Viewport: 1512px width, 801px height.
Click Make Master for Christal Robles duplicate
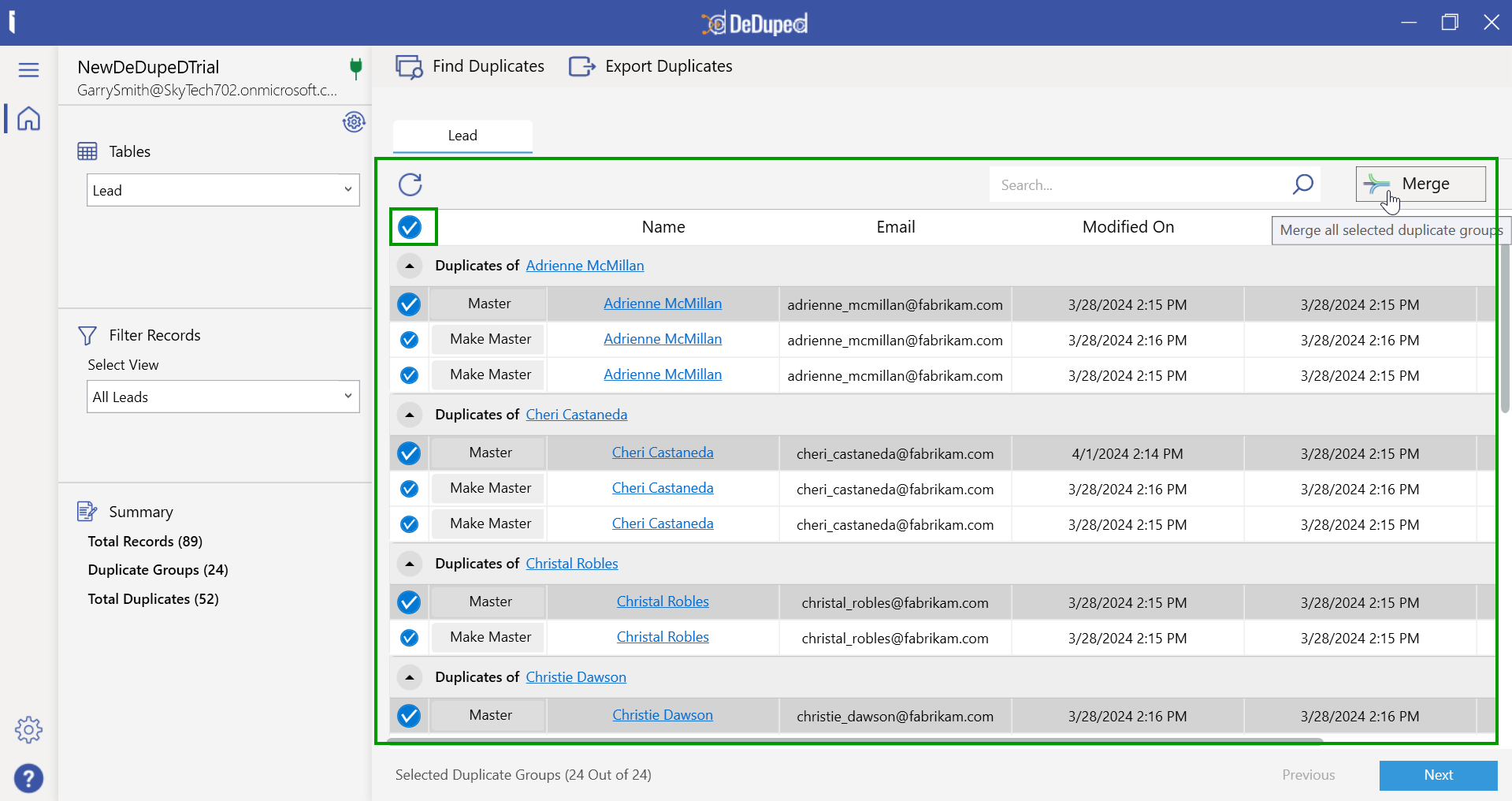[489, 637]
